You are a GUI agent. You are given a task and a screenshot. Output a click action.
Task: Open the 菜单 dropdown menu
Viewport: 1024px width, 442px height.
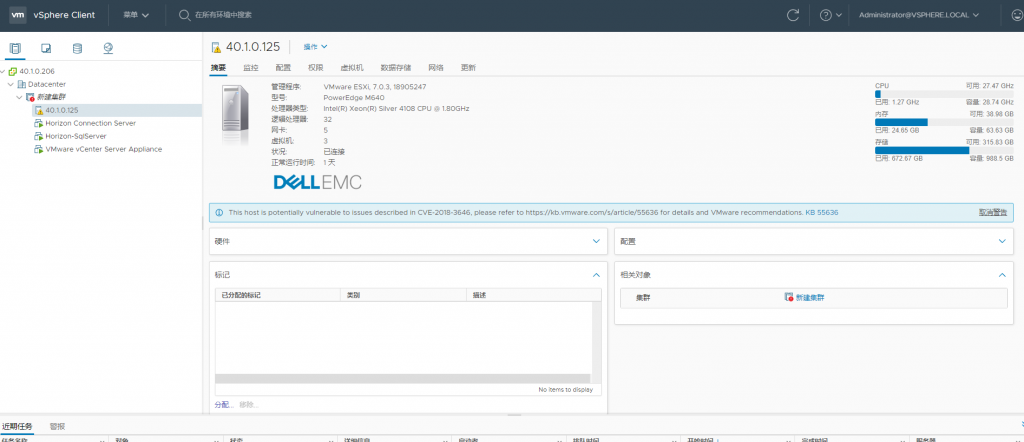click(x=136, y=14)
